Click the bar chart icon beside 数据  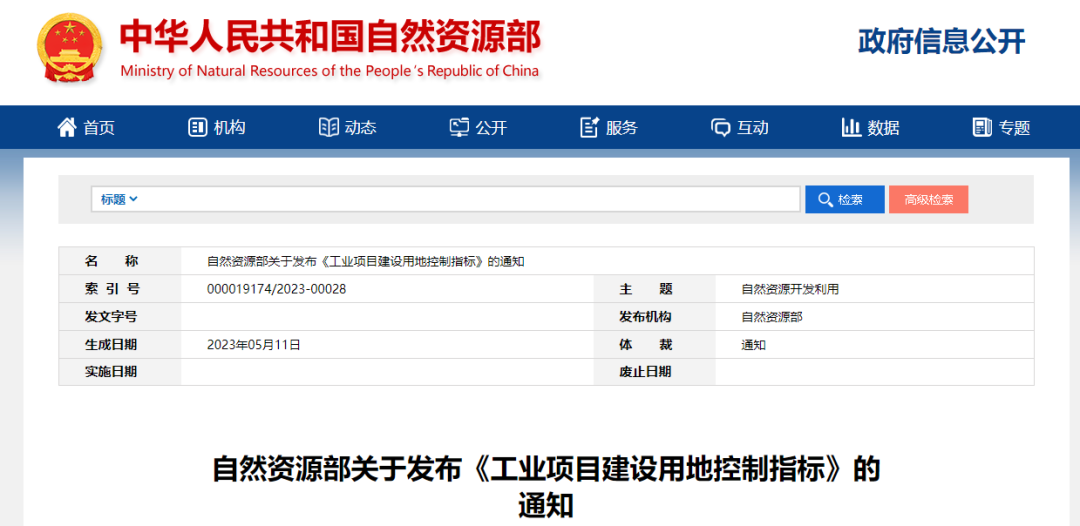click(851, 127)
